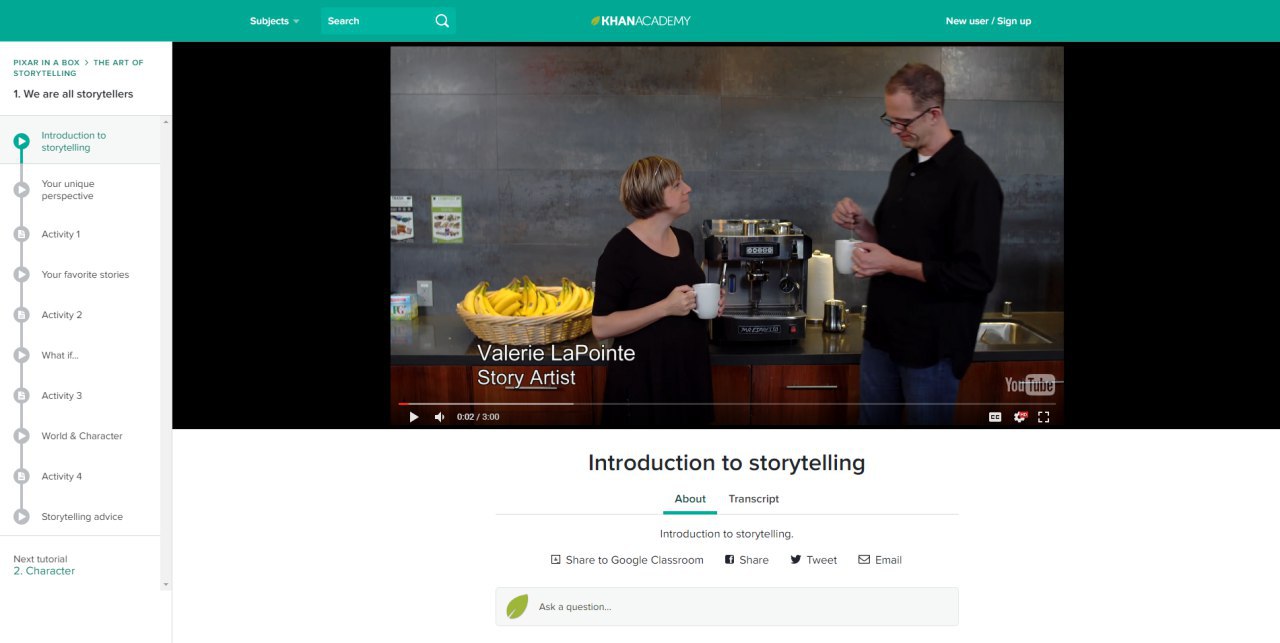
Task: Tweet this video
Action: pos(814,560)
